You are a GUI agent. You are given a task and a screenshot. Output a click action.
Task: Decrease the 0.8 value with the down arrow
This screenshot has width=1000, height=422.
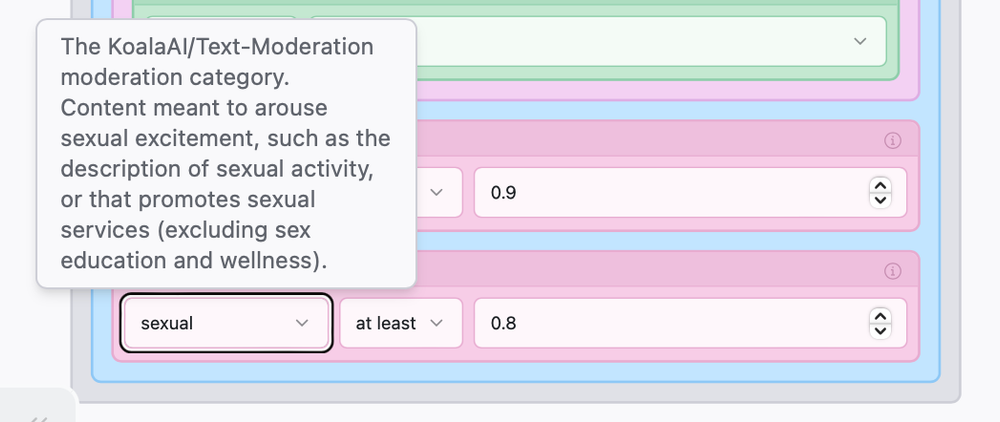click(x=880, y=331)
